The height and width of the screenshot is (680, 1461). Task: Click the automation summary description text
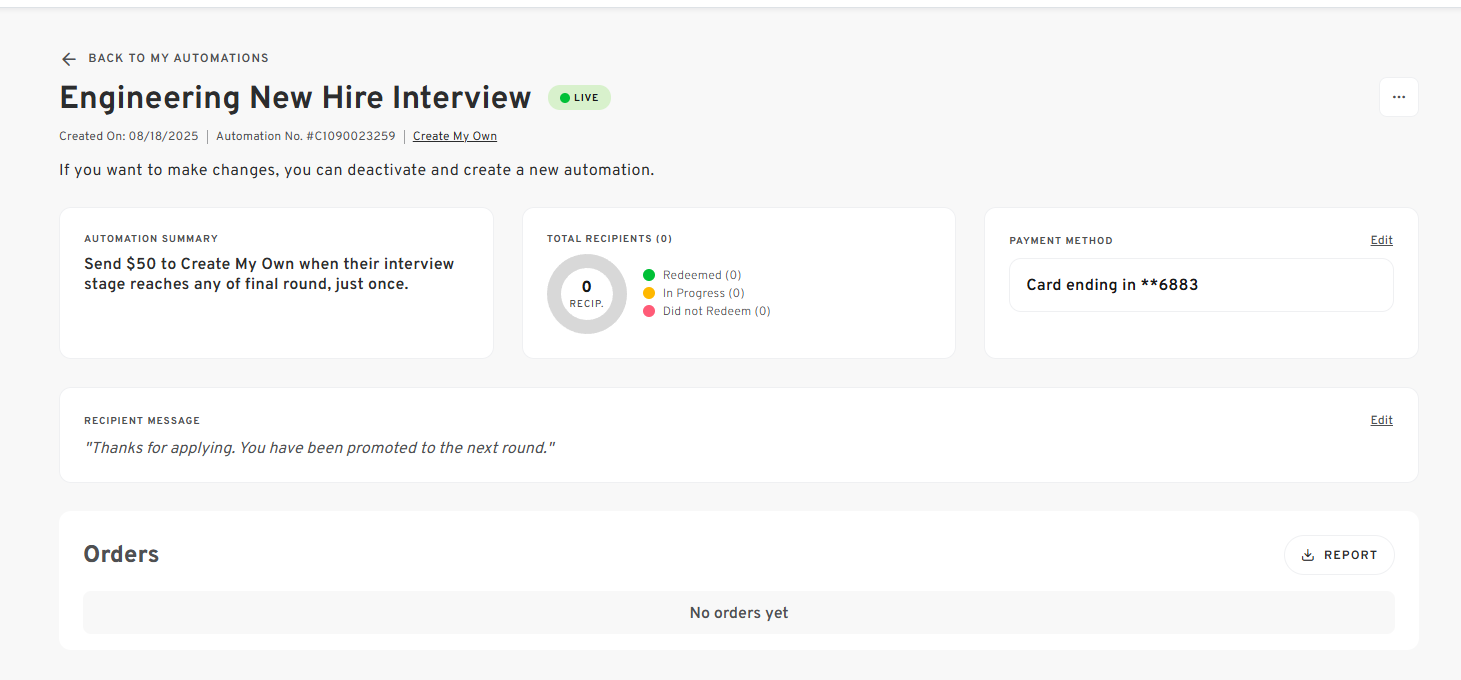coord(269,274)
